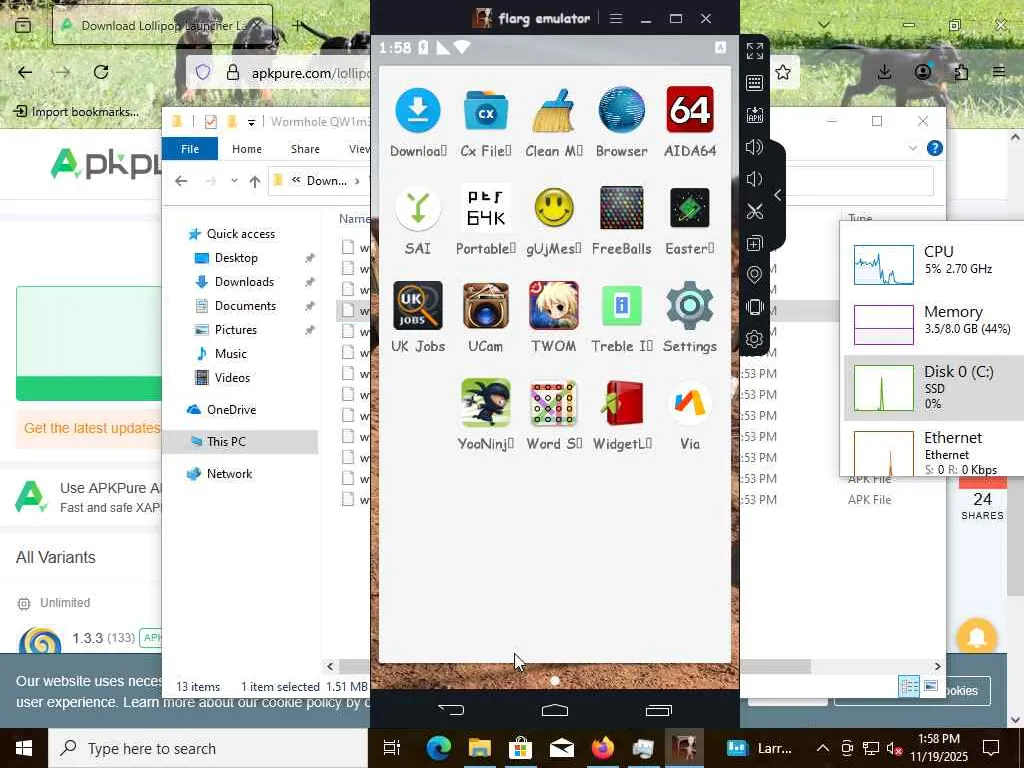Viewport: 1024px width, 768px height.
Task: Open emulator sidebar settings gear
Action: [x=754, y=339]
